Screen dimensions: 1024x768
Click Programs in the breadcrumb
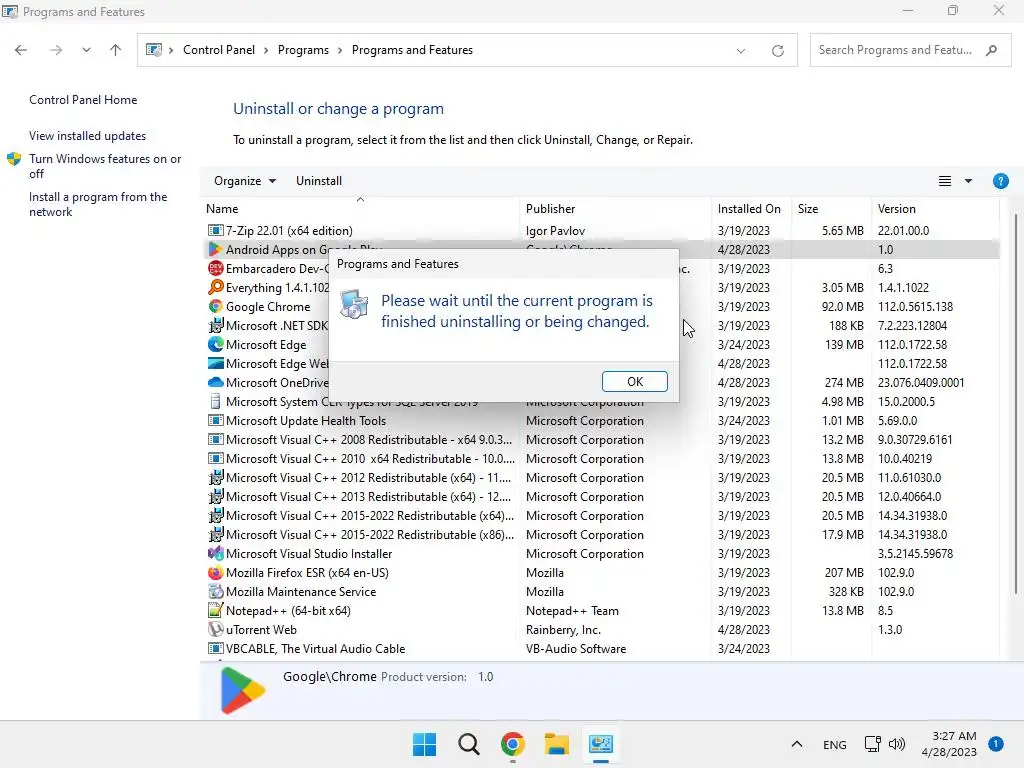[303, 50]
